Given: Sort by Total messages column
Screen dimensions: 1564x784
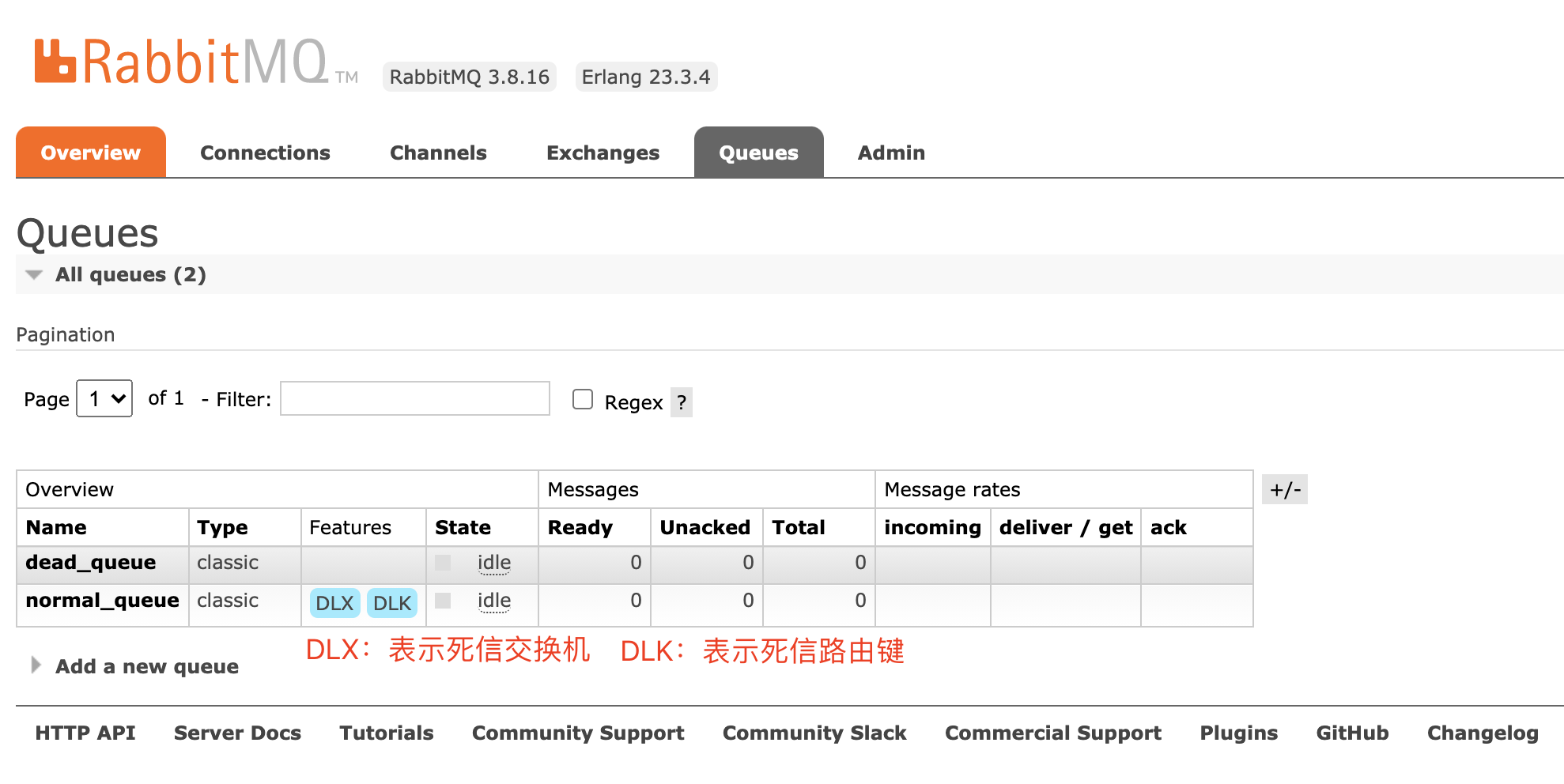Looking at the screenshot, I should click(798, 527).
